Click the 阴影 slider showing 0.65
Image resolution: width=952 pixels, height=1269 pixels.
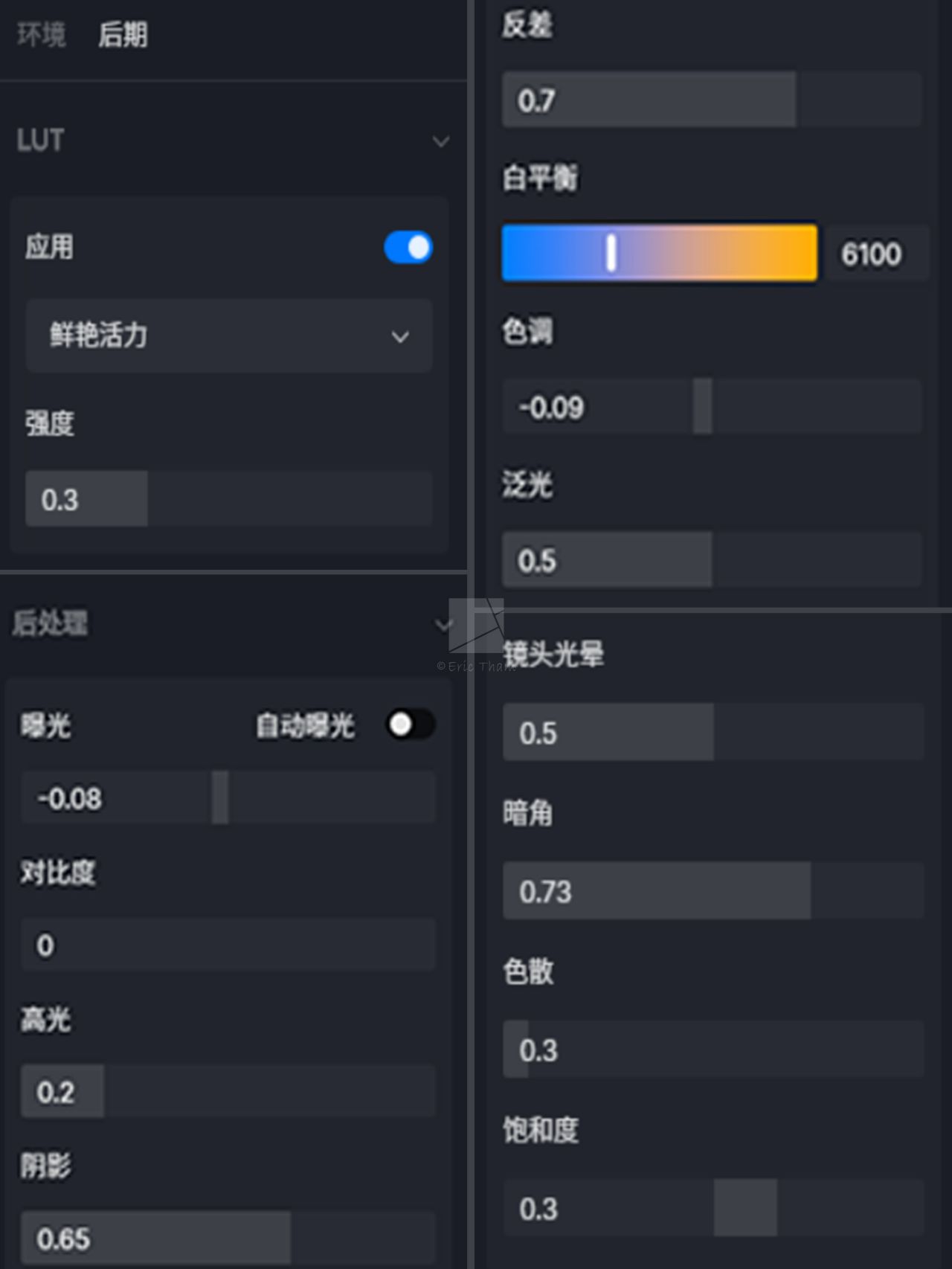(228, 1239)
